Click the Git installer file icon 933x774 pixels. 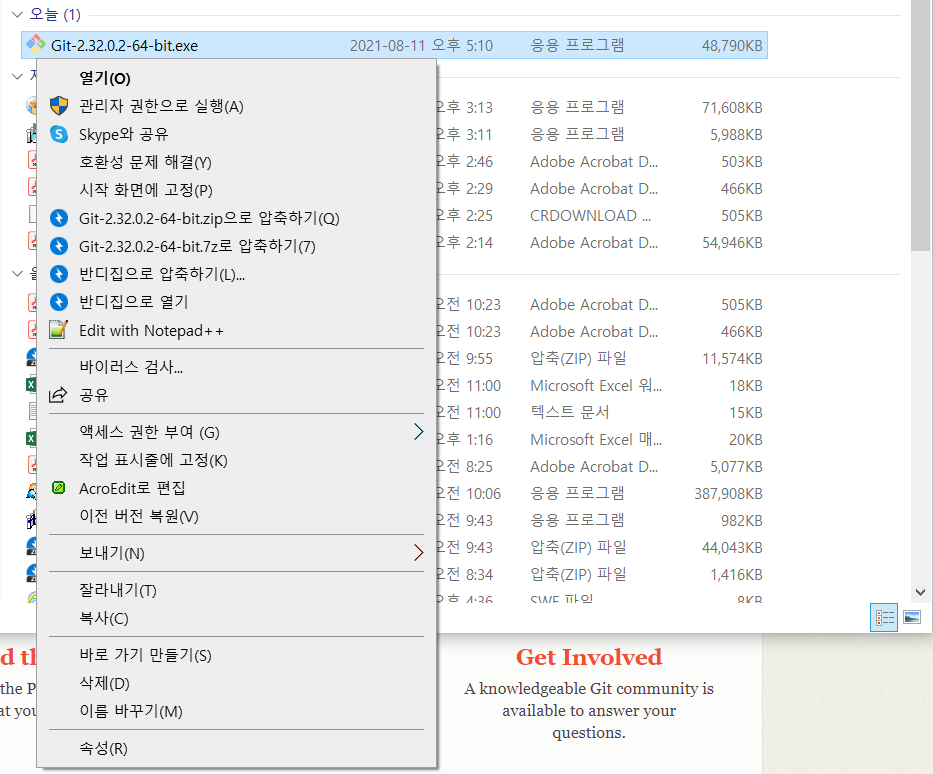[36, 45]
